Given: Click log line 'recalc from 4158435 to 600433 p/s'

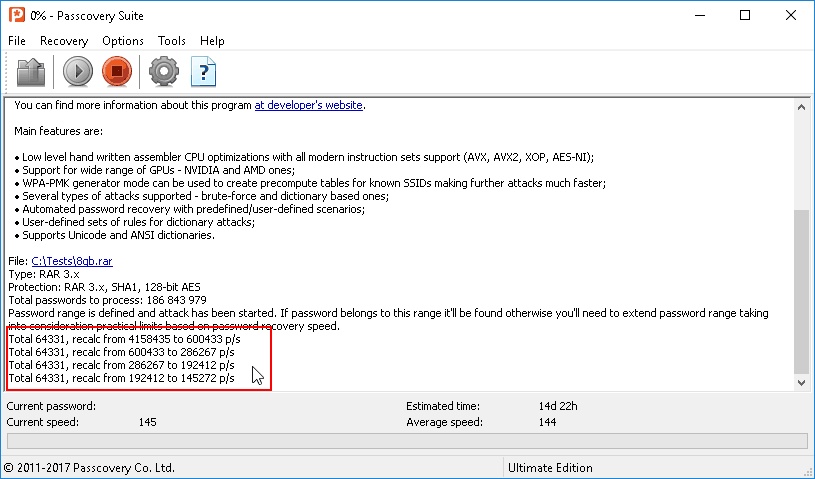Looking at the screenshot, I should [x=124, y=339].
